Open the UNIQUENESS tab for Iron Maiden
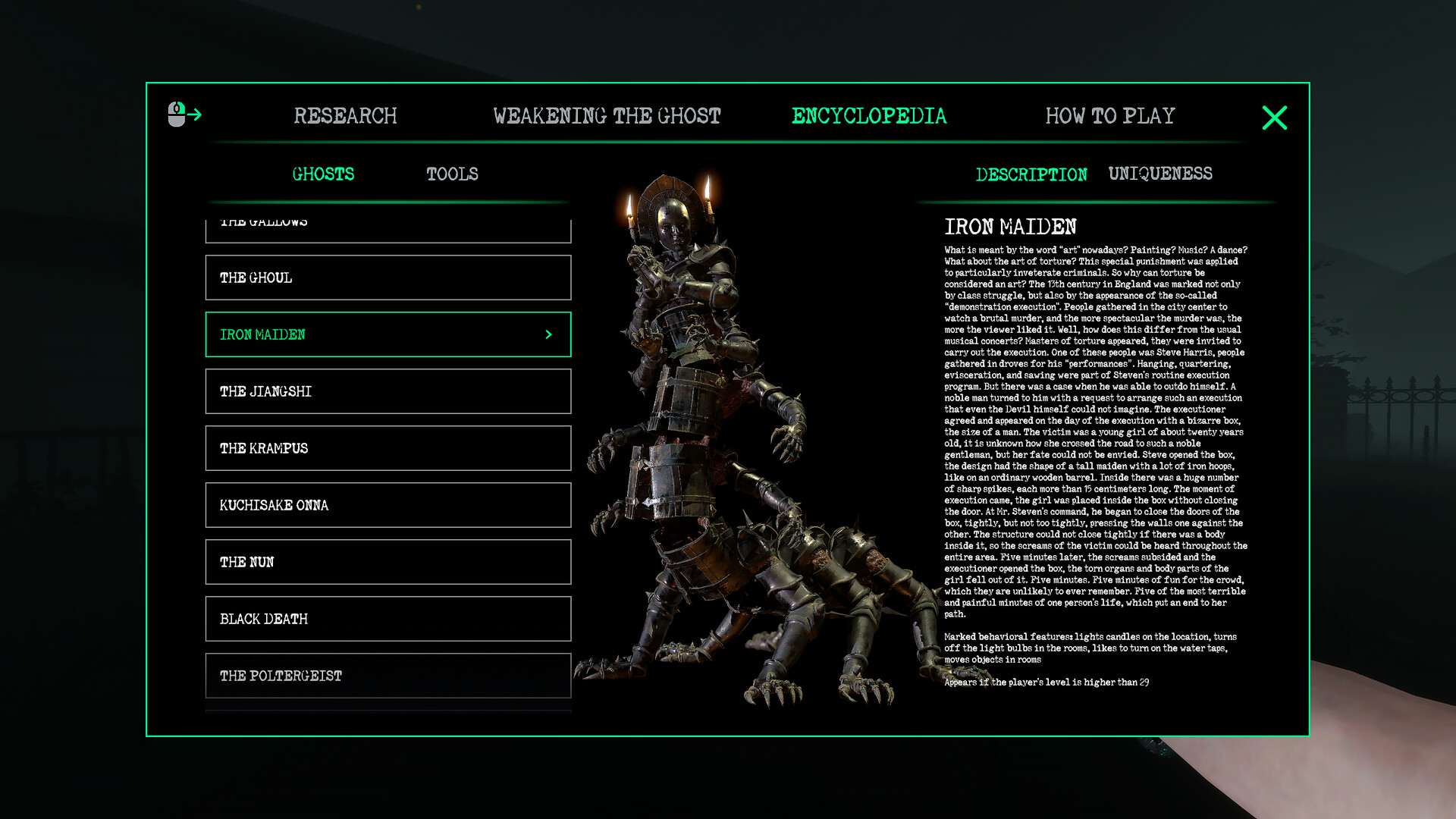Image resolution: width=1456 pixels, height=819 pixels. (1159, 174)
